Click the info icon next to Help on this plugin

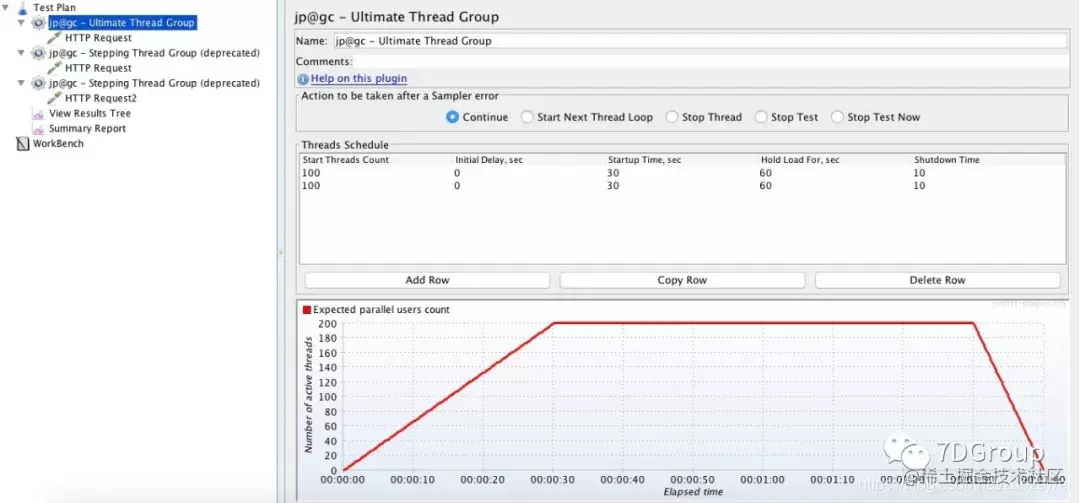click(303, 79)
